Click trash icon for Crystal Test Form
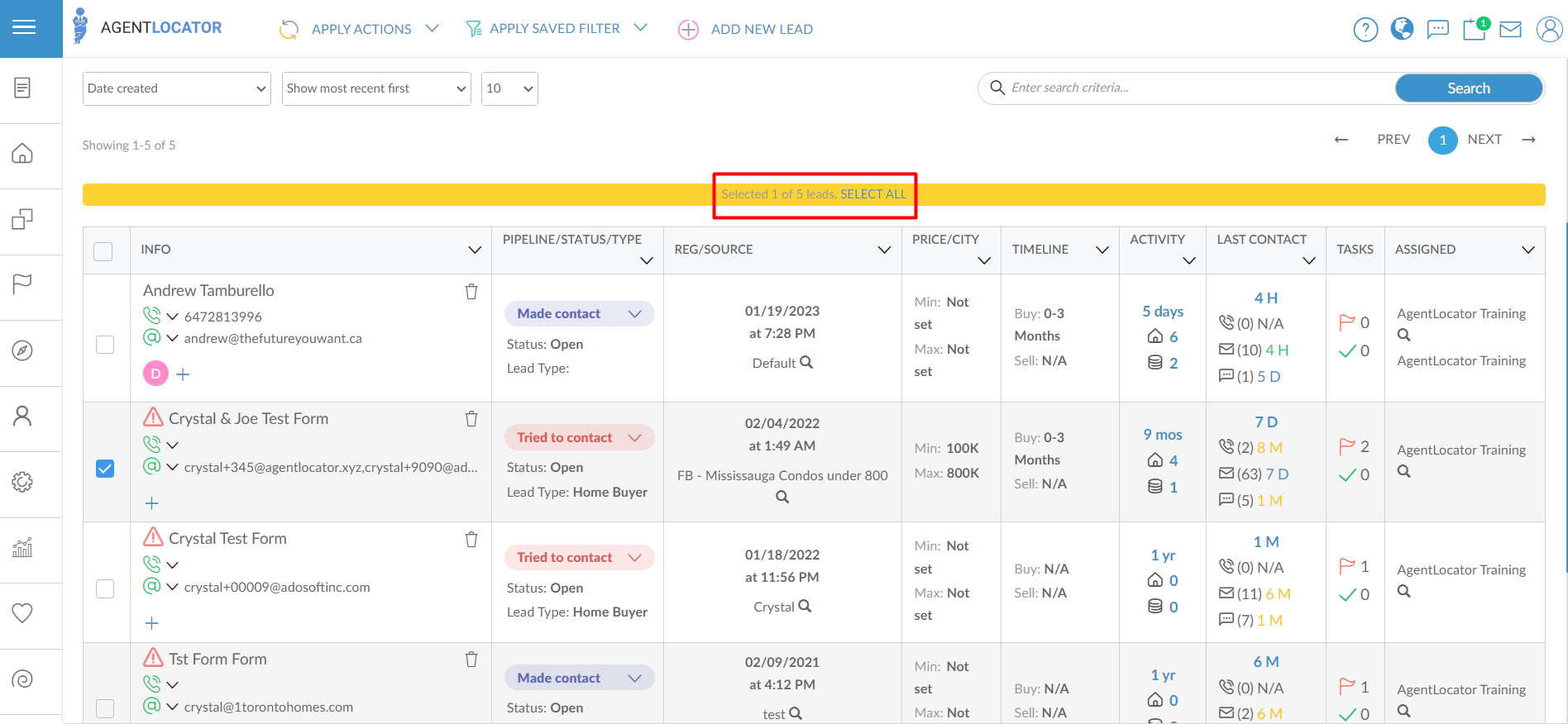Screen dimensions: 1568x724 (x=471, y=539)
